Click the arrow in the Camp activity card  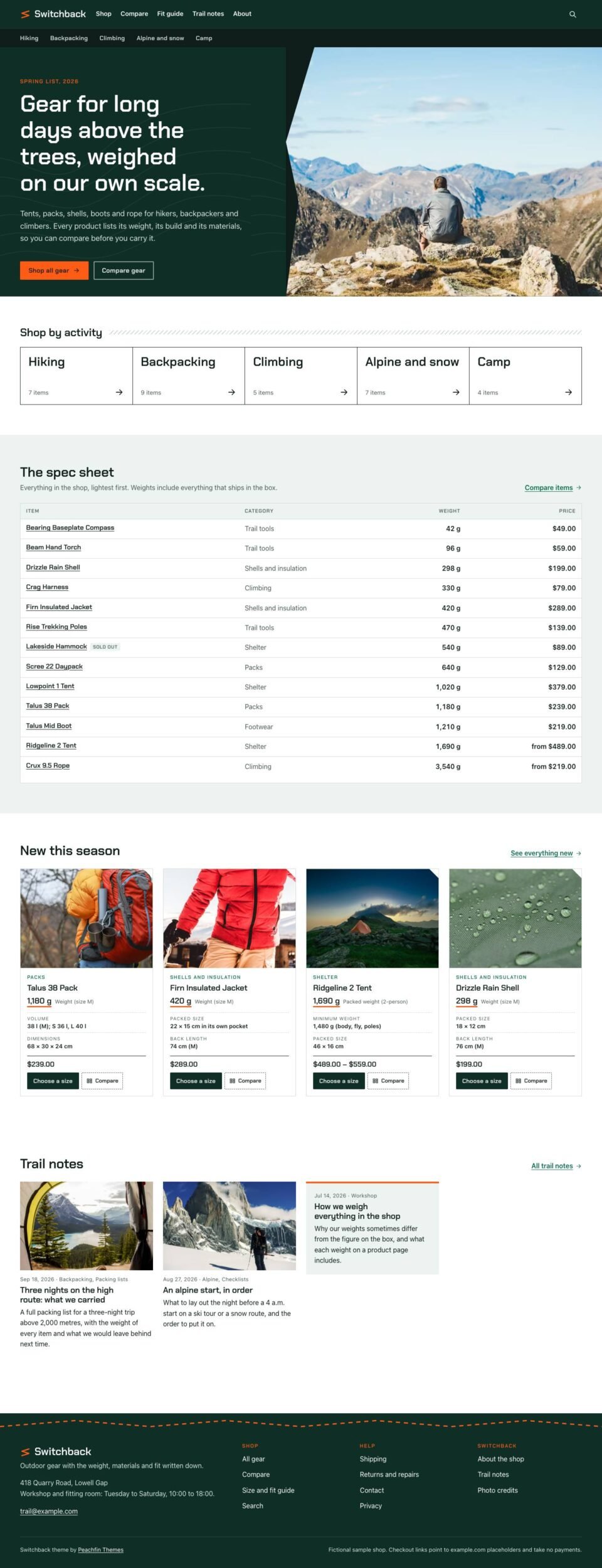(568, 393)
